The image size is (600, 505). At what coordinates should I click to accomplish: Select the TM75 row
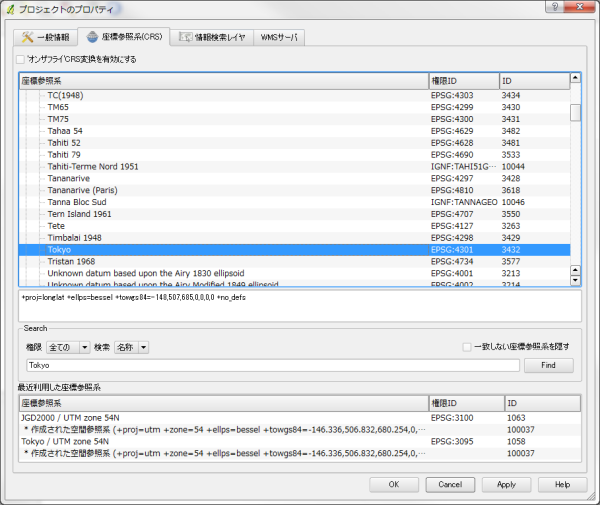point(295,119)
